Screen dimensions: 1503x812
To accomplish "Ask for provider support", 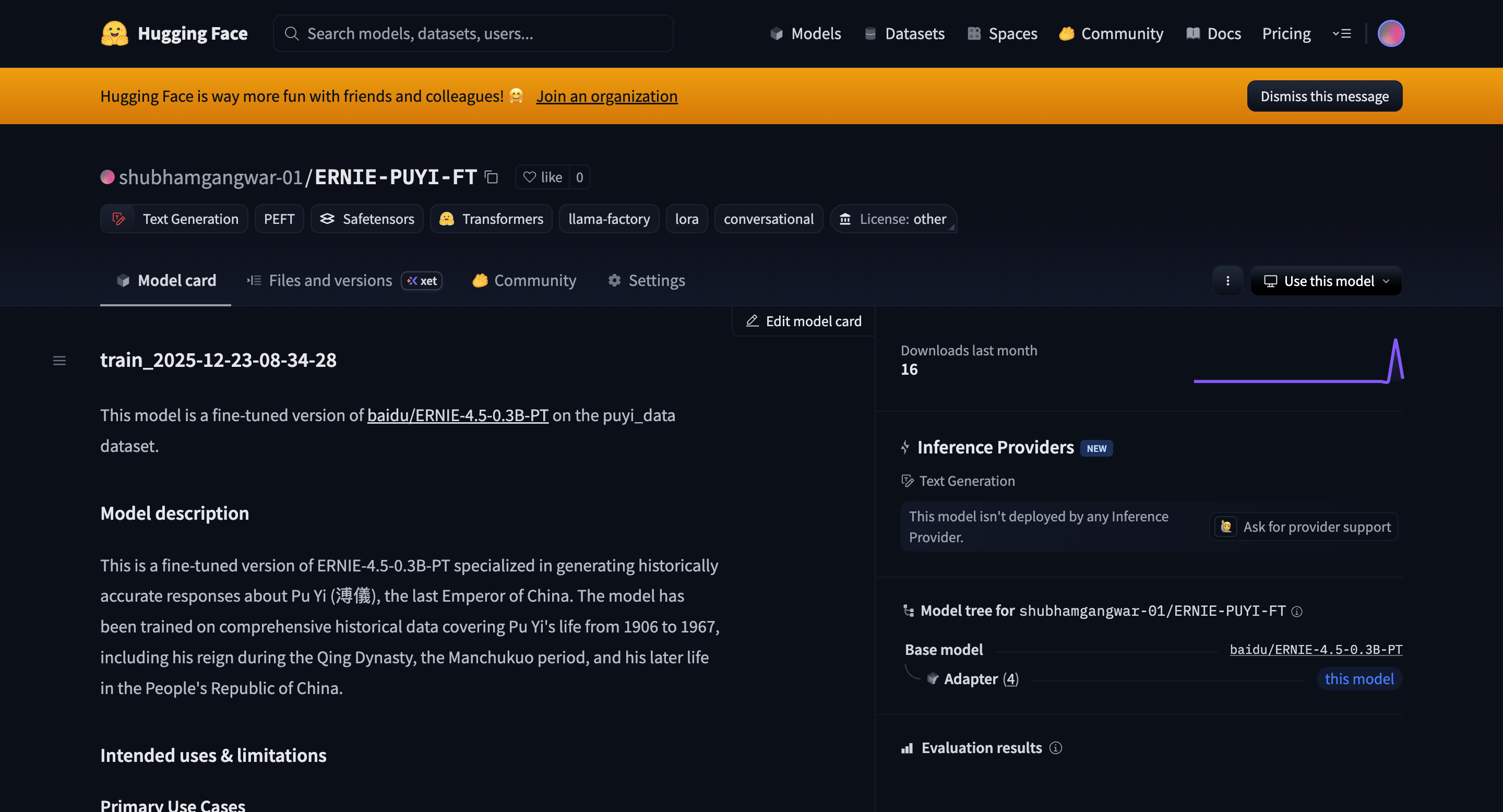I will [x=1304, y=528].
